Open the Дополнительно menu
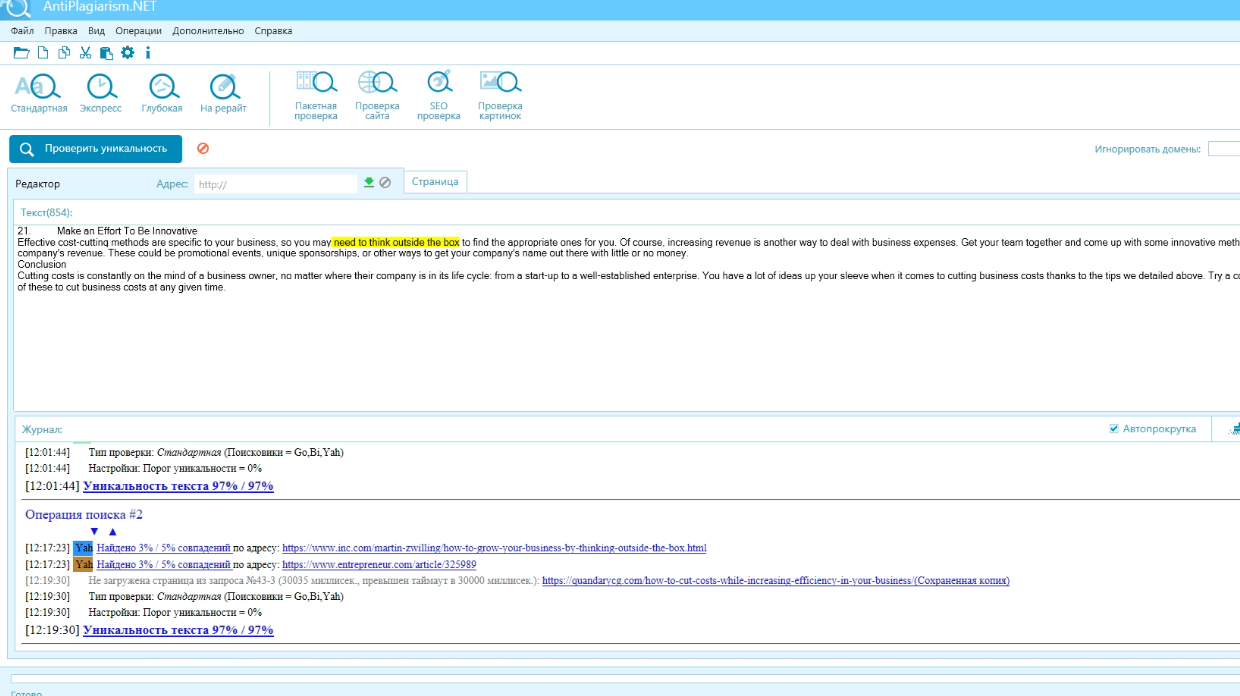 tap(208, 31)
